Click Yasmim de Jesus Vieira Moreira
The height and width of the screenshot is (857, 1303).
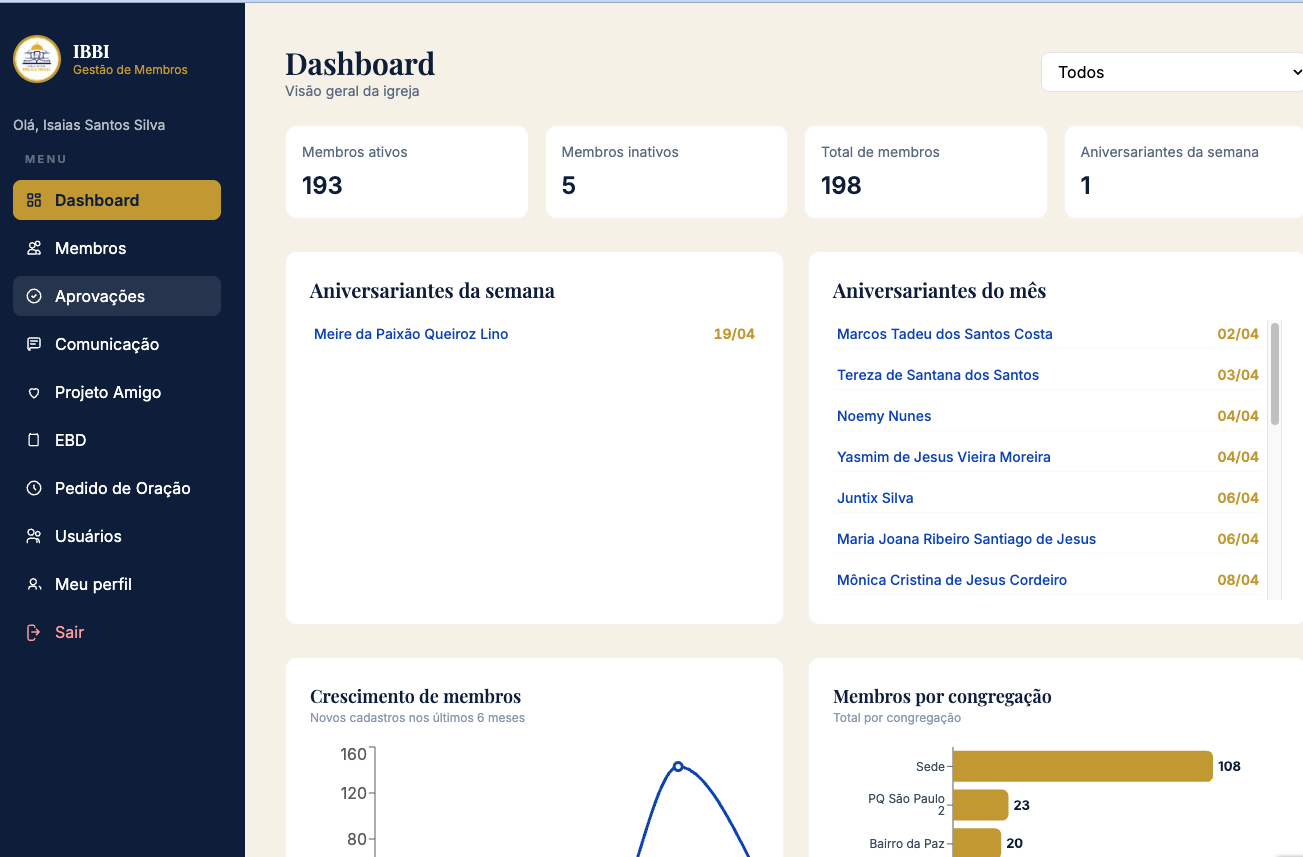pyautogui.click(x=944, y=457)
